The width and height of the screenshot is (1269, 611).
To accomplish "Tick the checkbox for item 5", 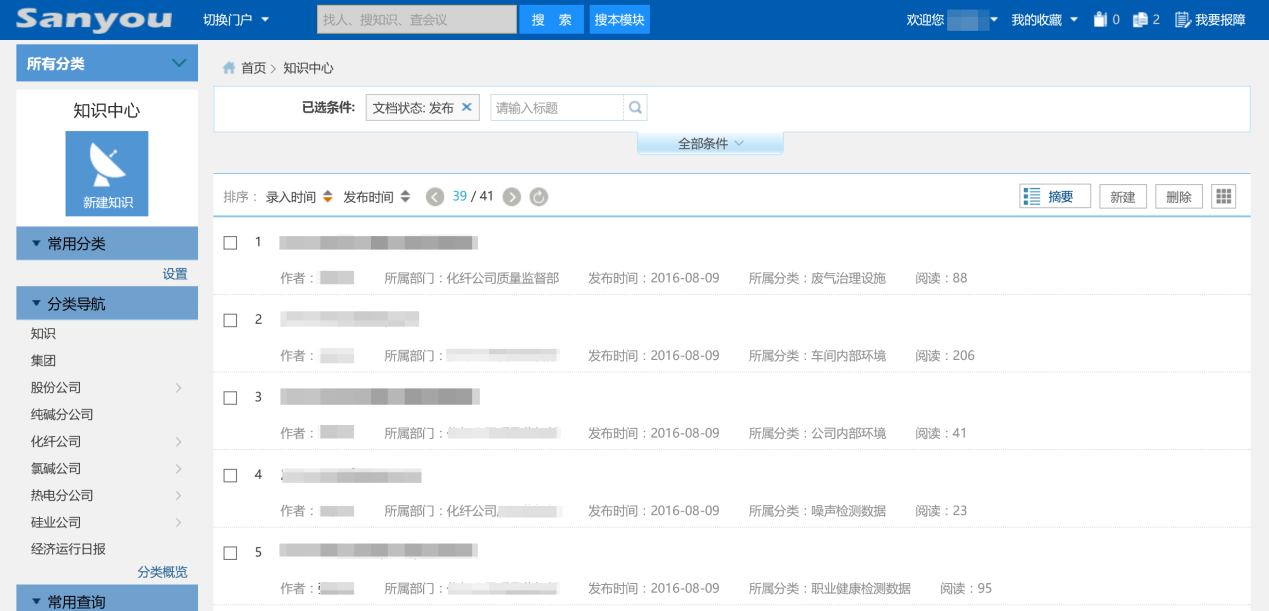I will point(230,553).
